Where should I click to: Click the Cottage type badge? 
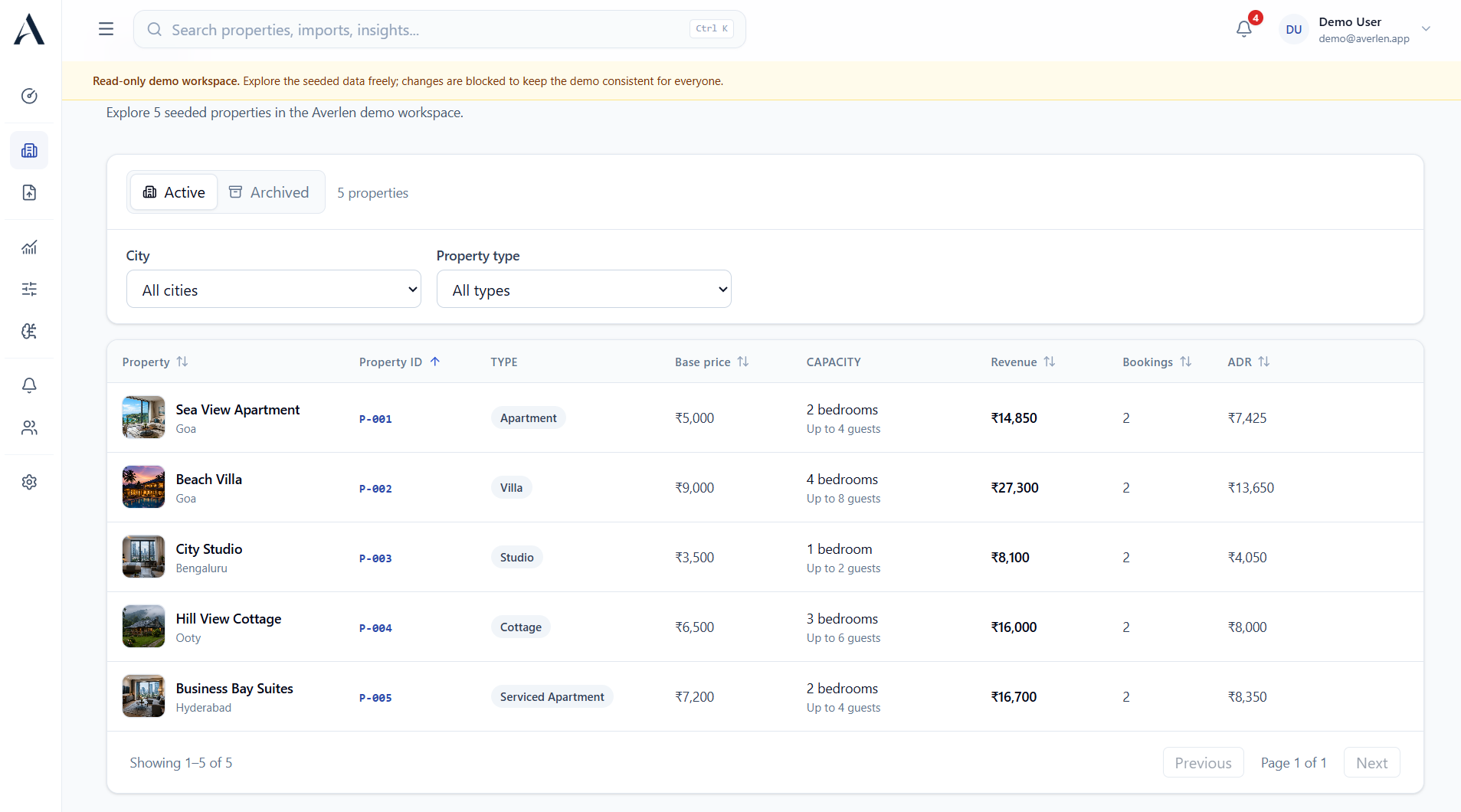pos(520,627)
